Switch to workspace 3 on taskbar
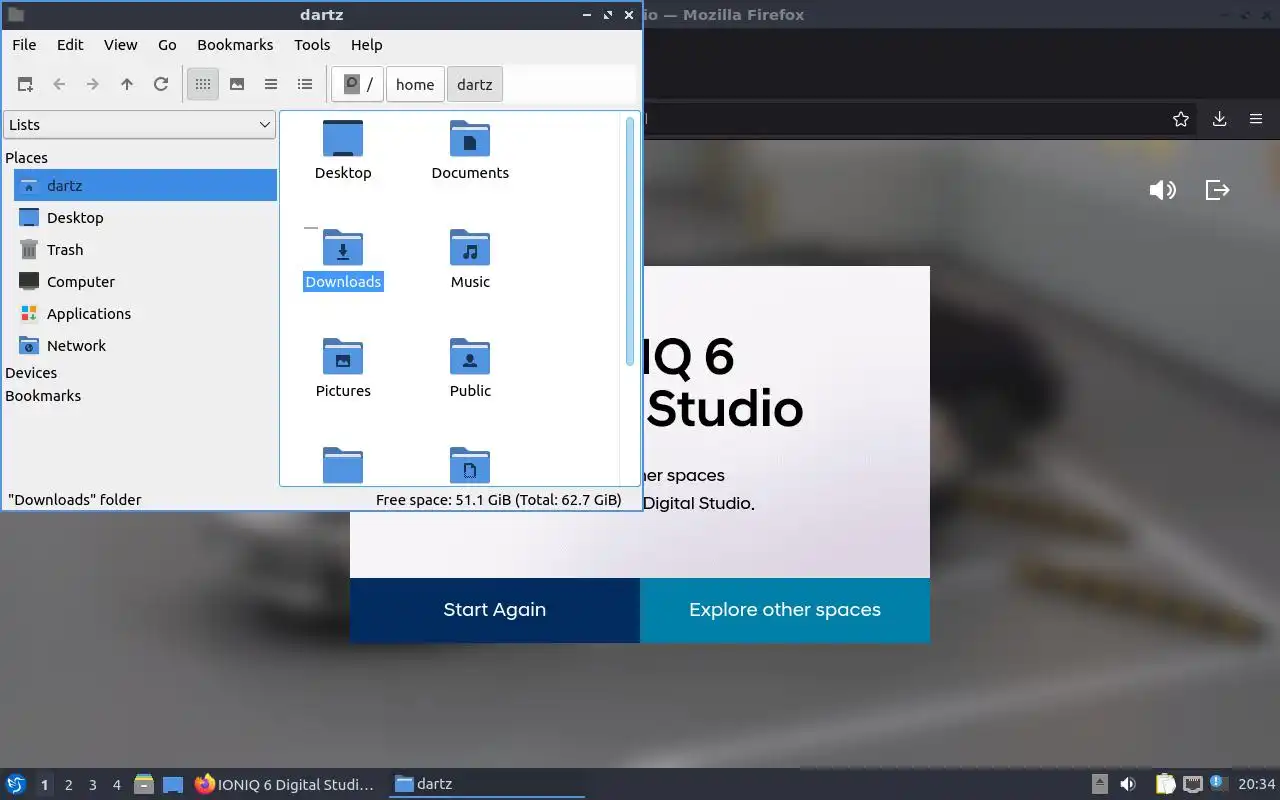The width and height of the screenshot is (1280, 800). coord(92,785)
